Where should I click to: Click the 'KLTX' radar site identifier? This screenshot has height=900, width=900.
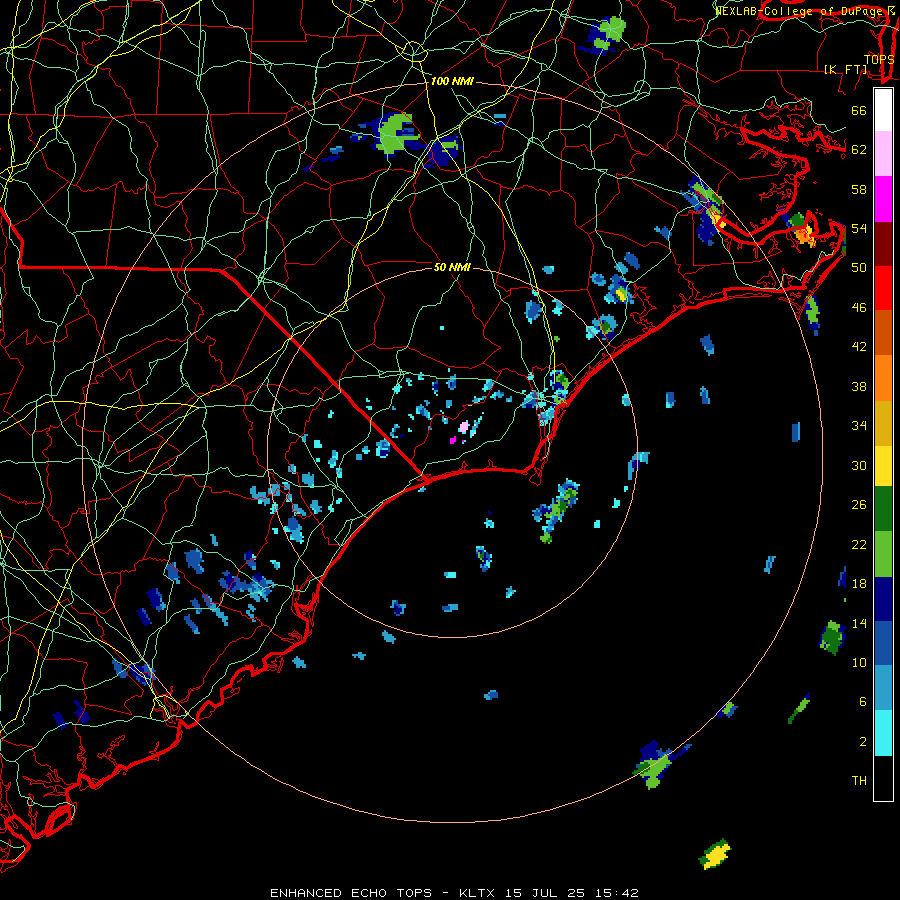coord(478,893)
